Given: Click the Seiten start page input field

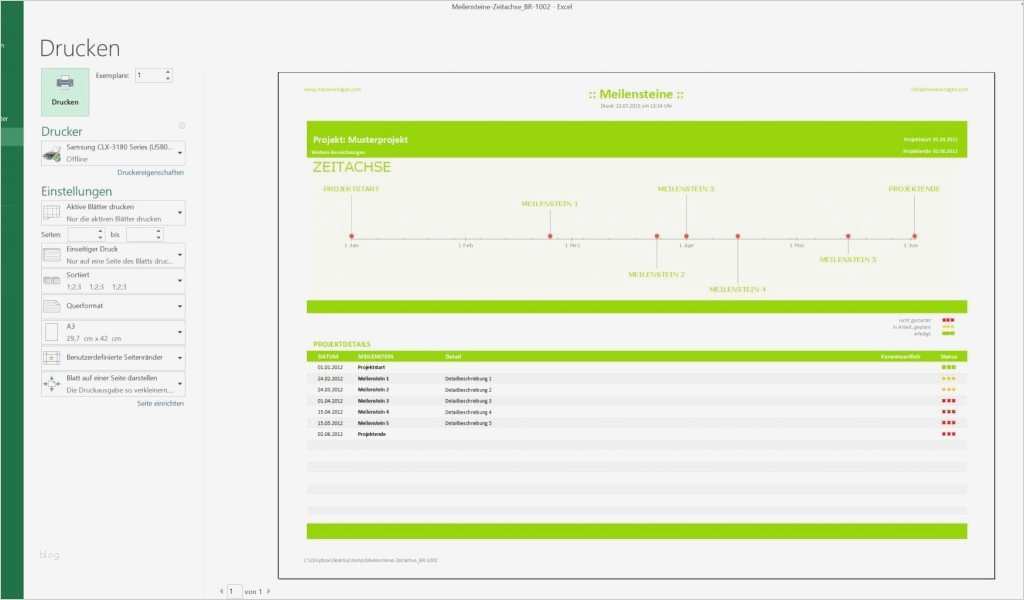Looking at the screenshot, I should point(85,233).
